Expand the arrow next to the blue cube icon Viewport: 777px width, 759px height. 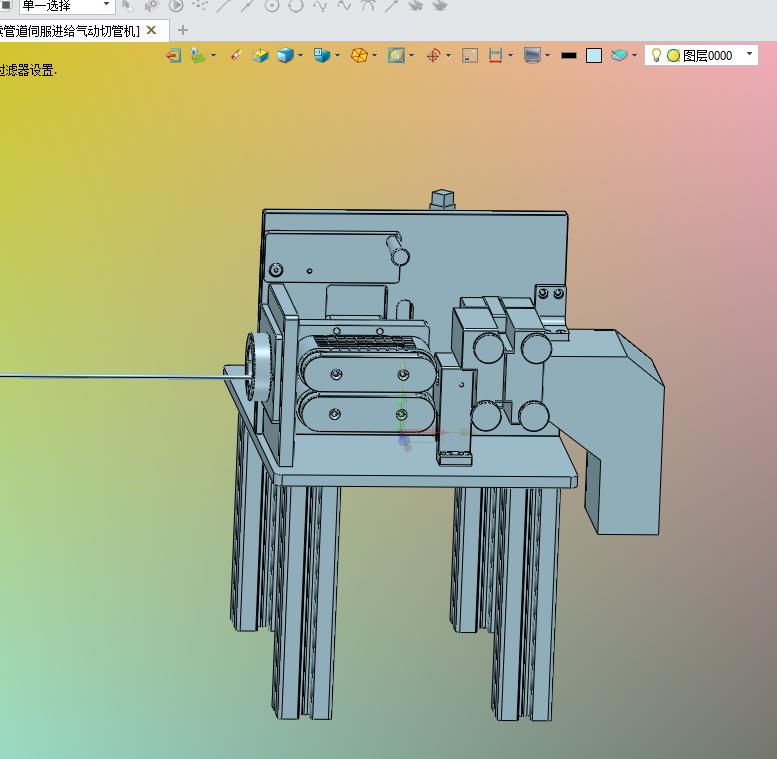tap(301, 56)
